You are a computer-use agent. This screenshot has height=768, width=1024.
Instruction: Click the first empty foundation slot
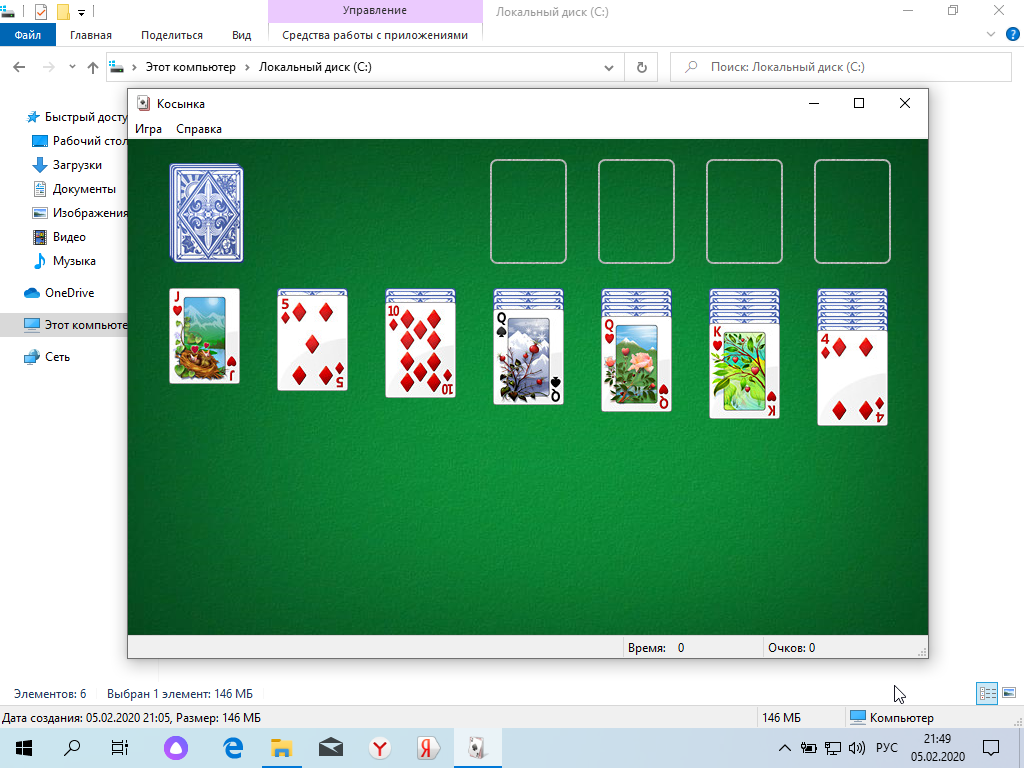click(528, 212)
